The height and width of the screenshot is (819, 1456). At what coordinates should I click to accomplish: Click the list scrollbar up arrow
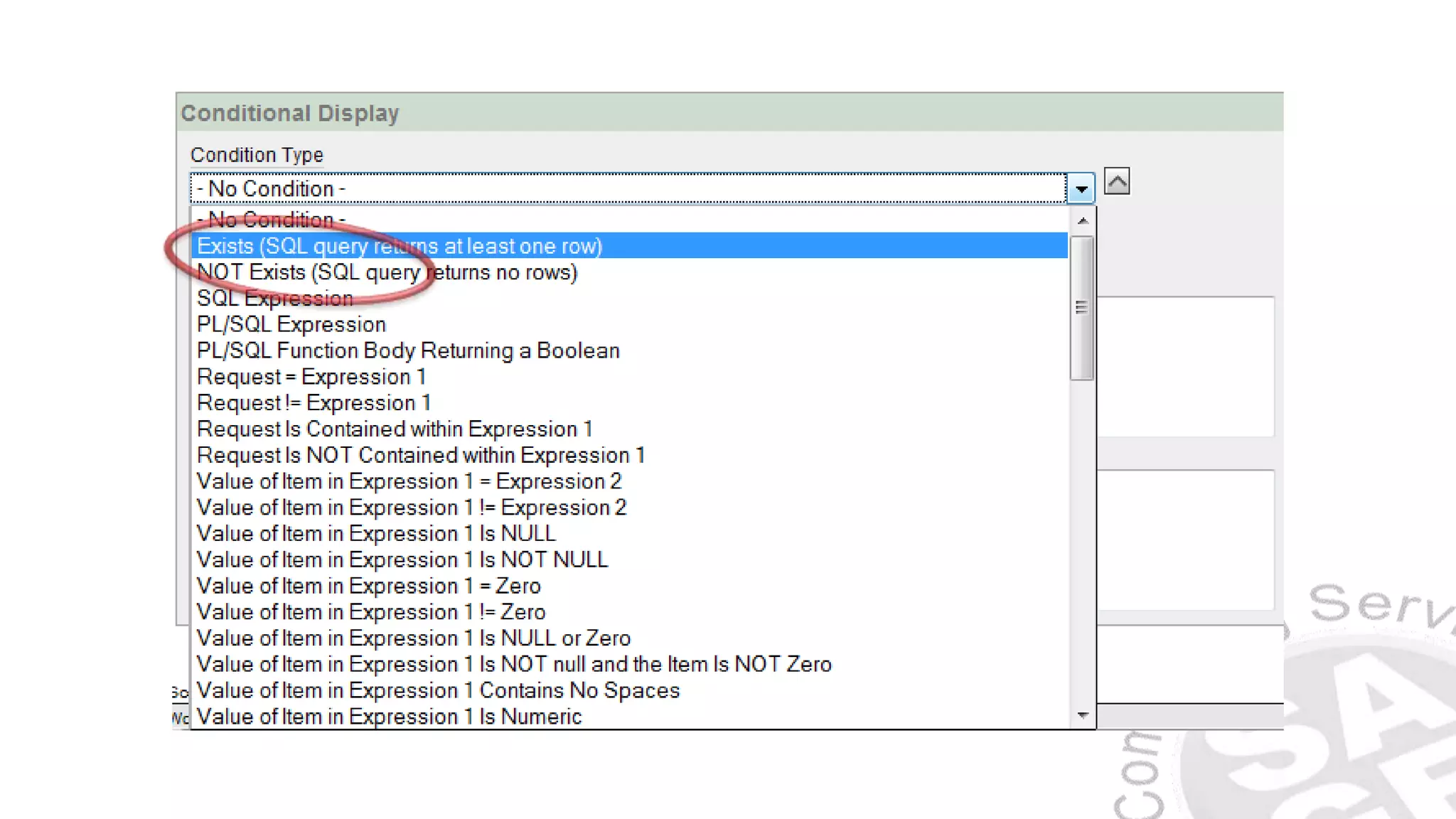pyautogui.click(x=1083, y=221)
